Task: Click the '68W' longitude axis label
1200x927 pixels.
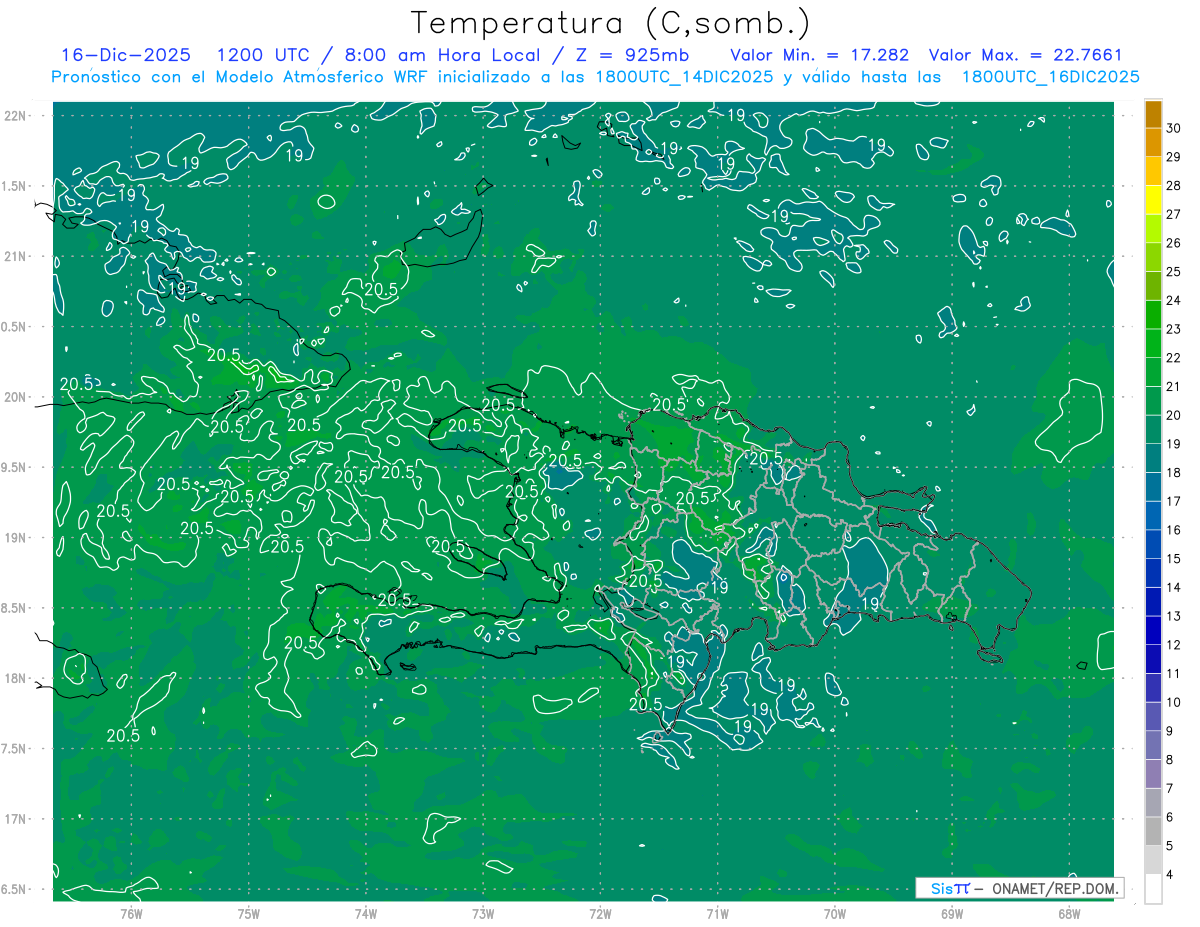Action: (x=1069, y=915)
